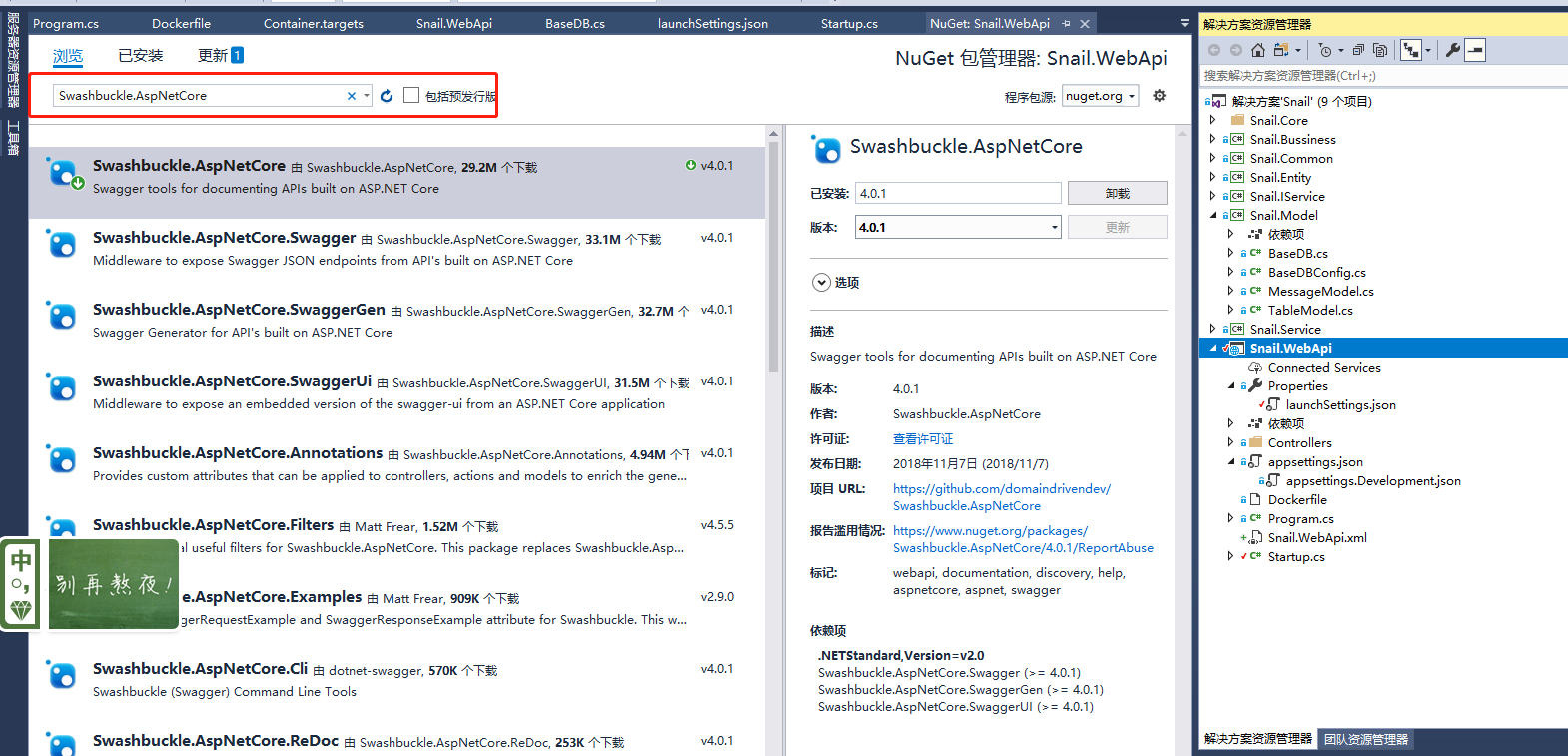Focus the Solution Explorer search box

(1383, 76)
